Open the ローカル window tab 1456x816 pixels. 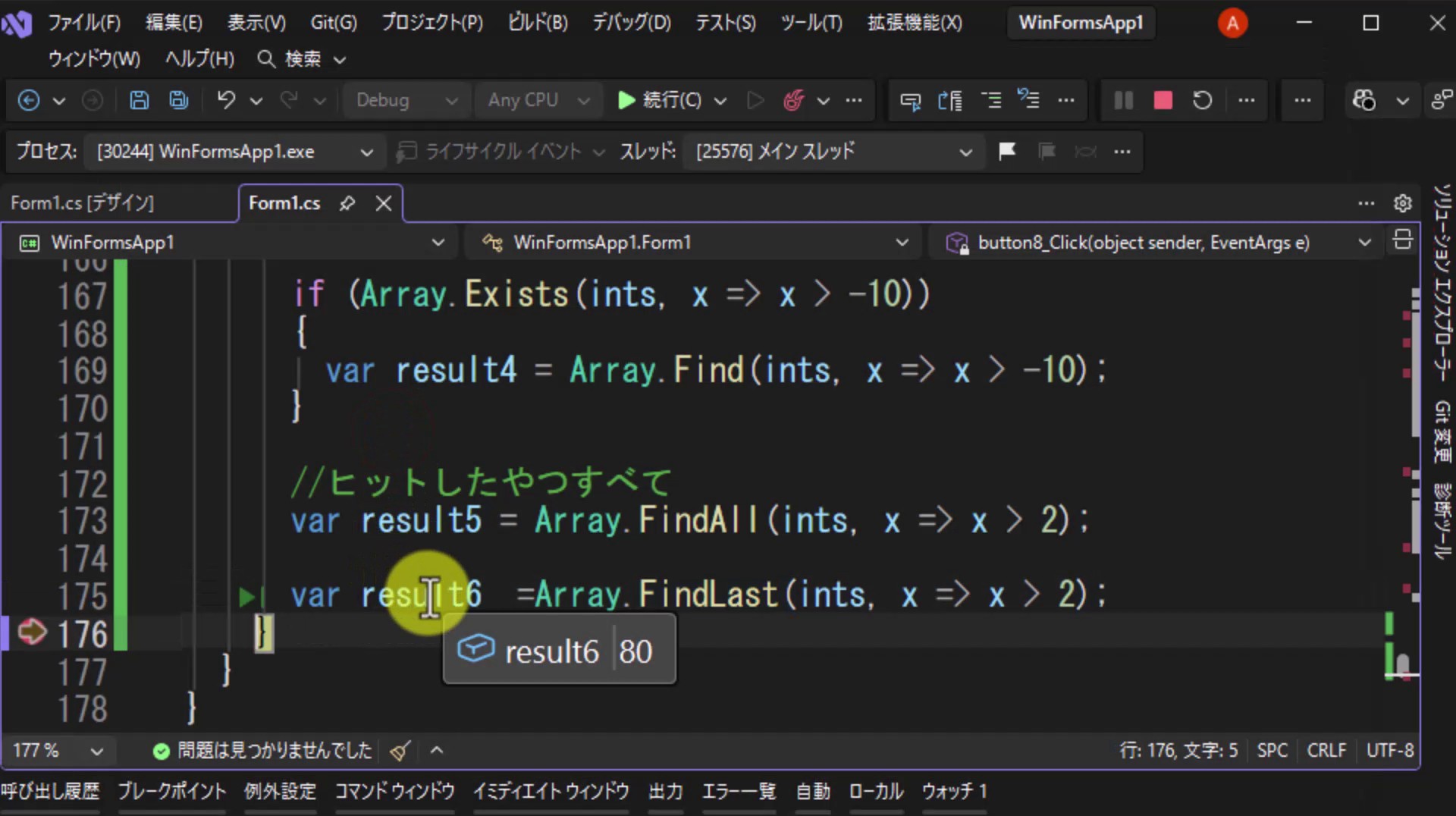pos(876,792)
